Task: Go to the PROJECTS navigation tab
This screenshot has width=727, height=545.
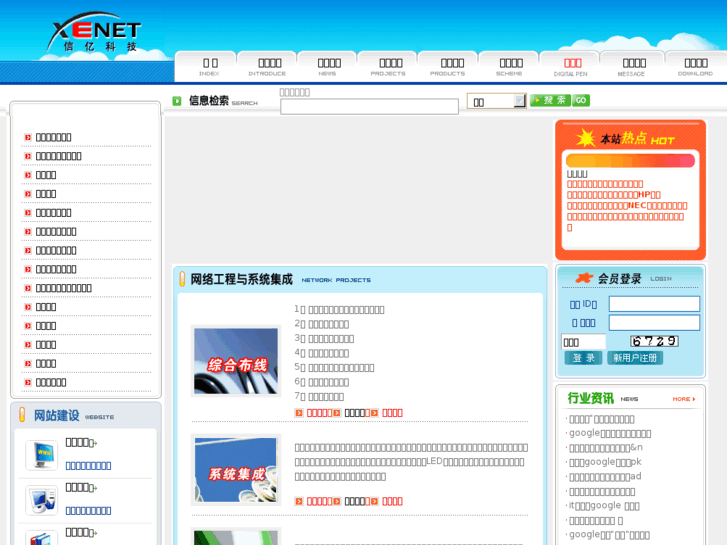Action: click(389, 67)
